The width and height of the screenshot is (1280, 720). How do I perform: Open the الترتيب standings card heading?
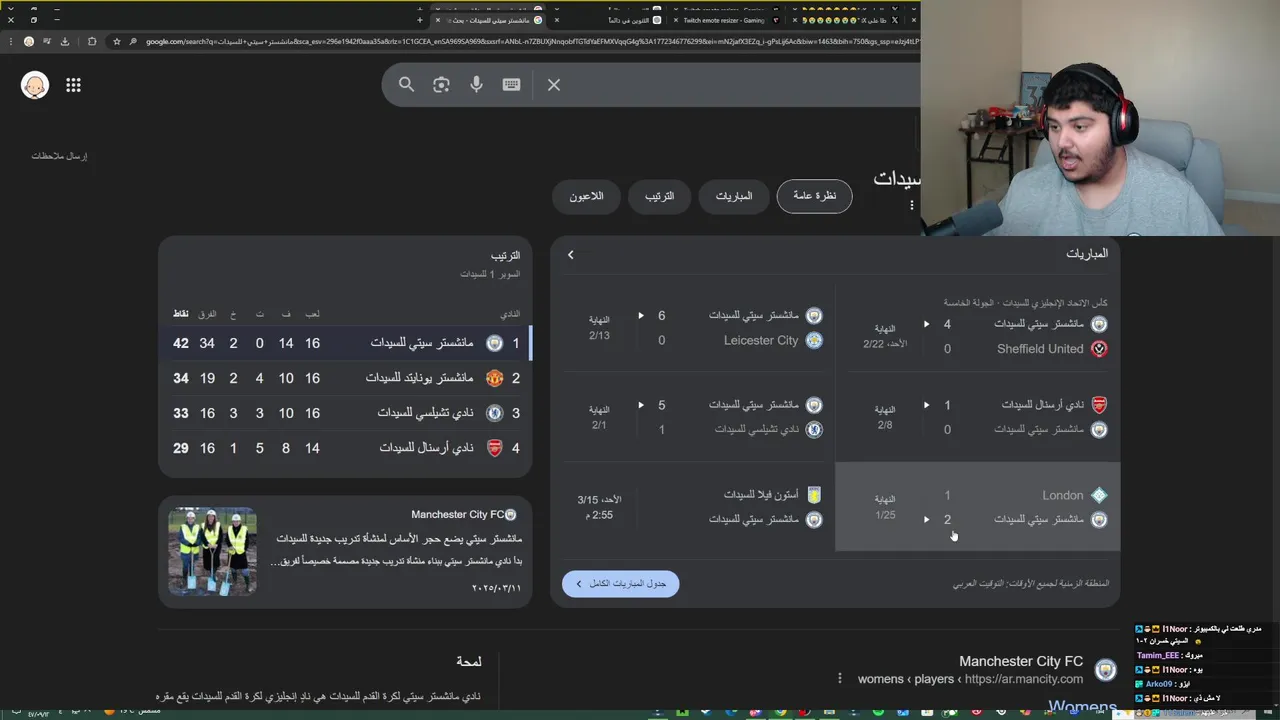pos(505,256)
